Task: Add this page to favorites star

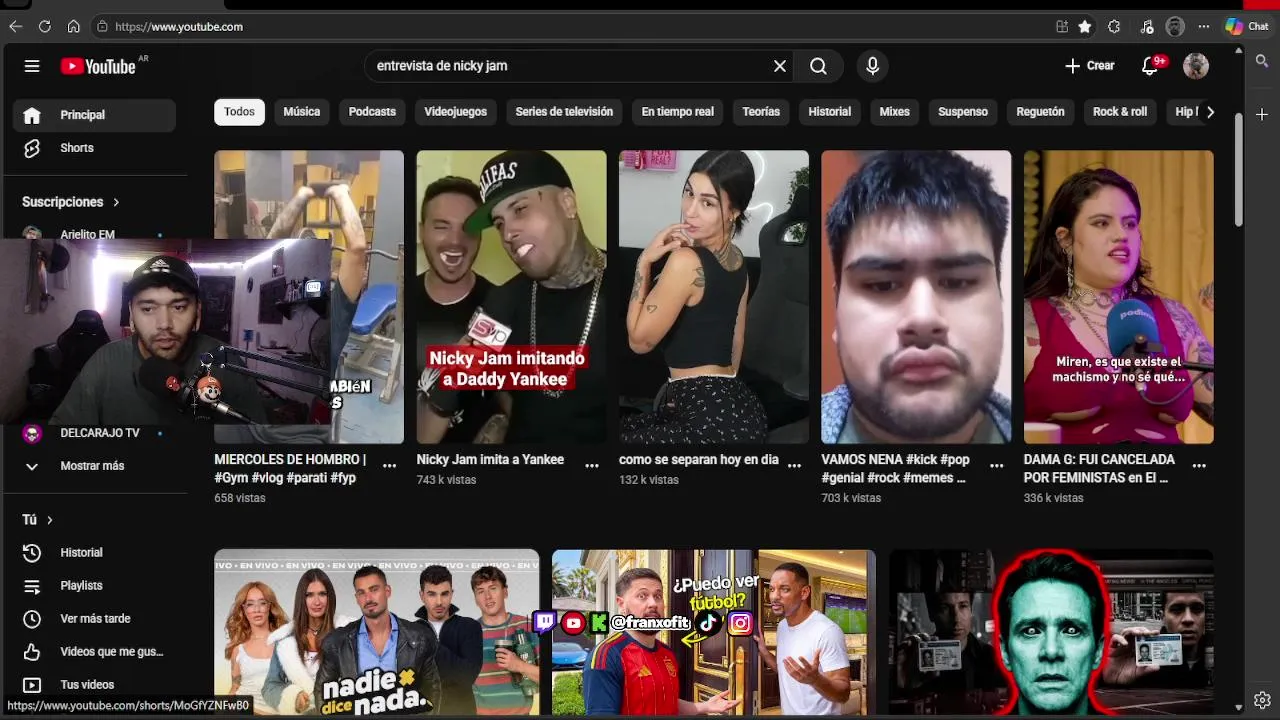Action: click(x=1085, y=27)
